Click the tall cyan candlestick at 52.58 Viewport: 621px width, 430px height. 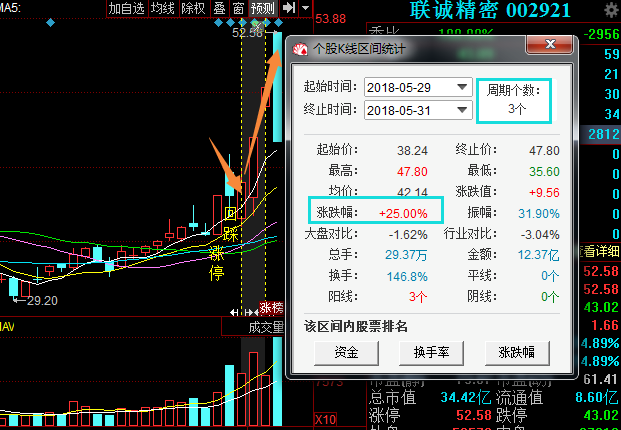coord(278,87)
